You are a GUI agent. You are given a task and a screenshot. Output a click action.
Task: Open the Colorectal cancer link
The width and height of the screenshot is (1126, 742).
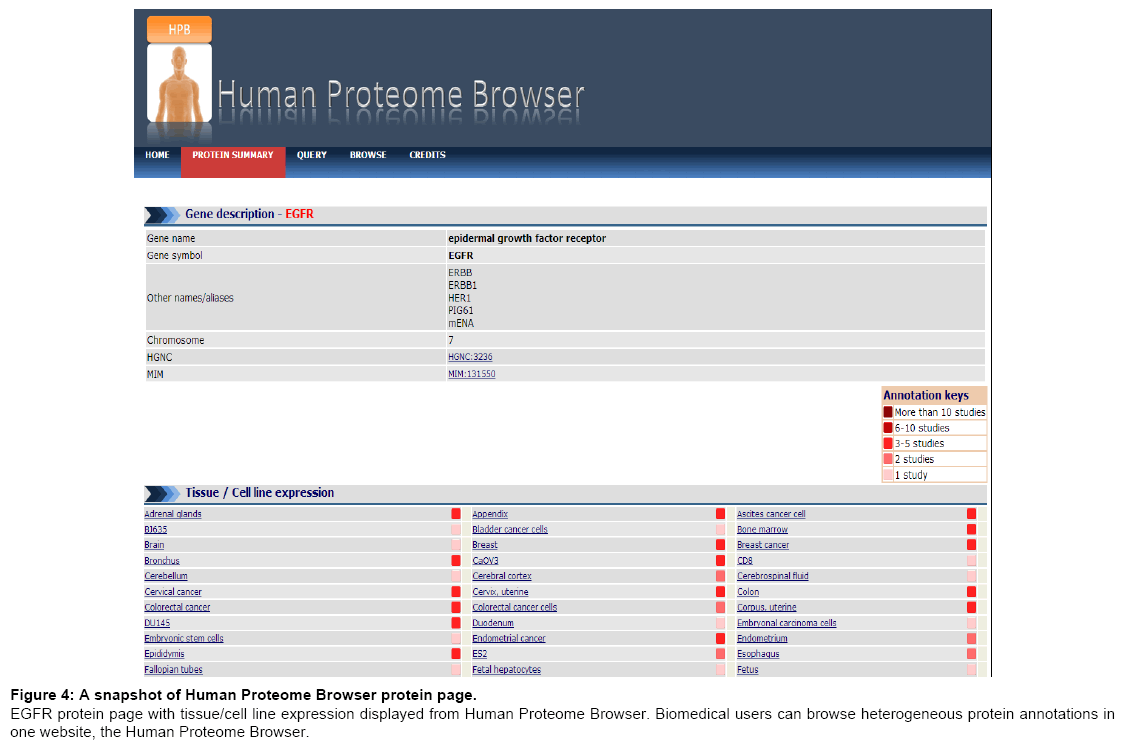(x=177, y=608)
